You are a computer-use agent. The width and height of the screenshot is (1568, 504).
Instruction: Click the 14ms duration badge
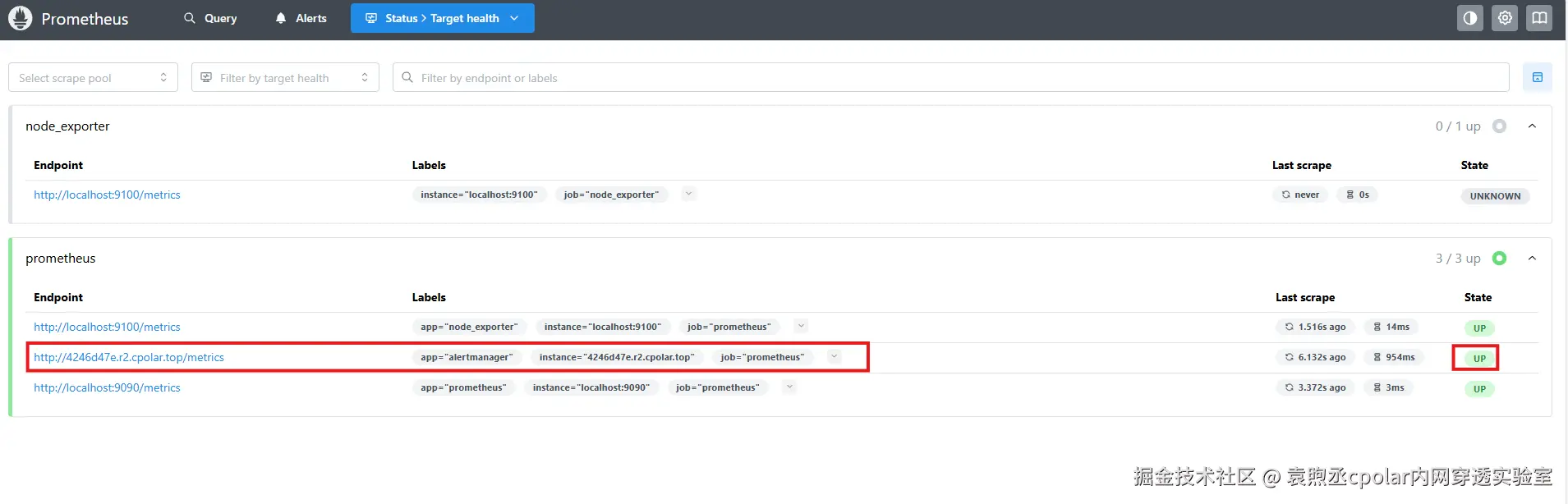click(1391, 327)
